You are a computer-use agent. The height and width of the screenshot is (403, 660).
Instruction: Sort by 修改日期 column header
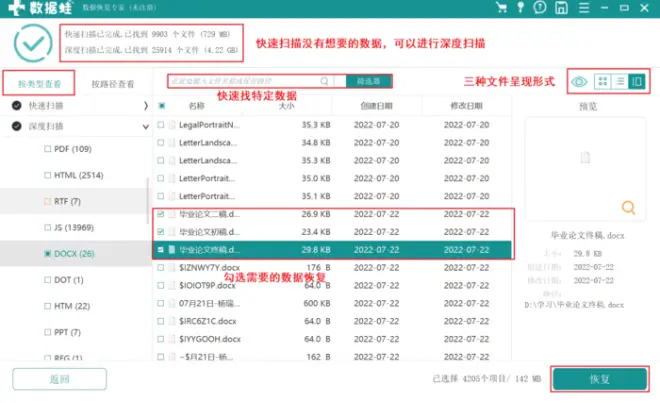(466, 106)
